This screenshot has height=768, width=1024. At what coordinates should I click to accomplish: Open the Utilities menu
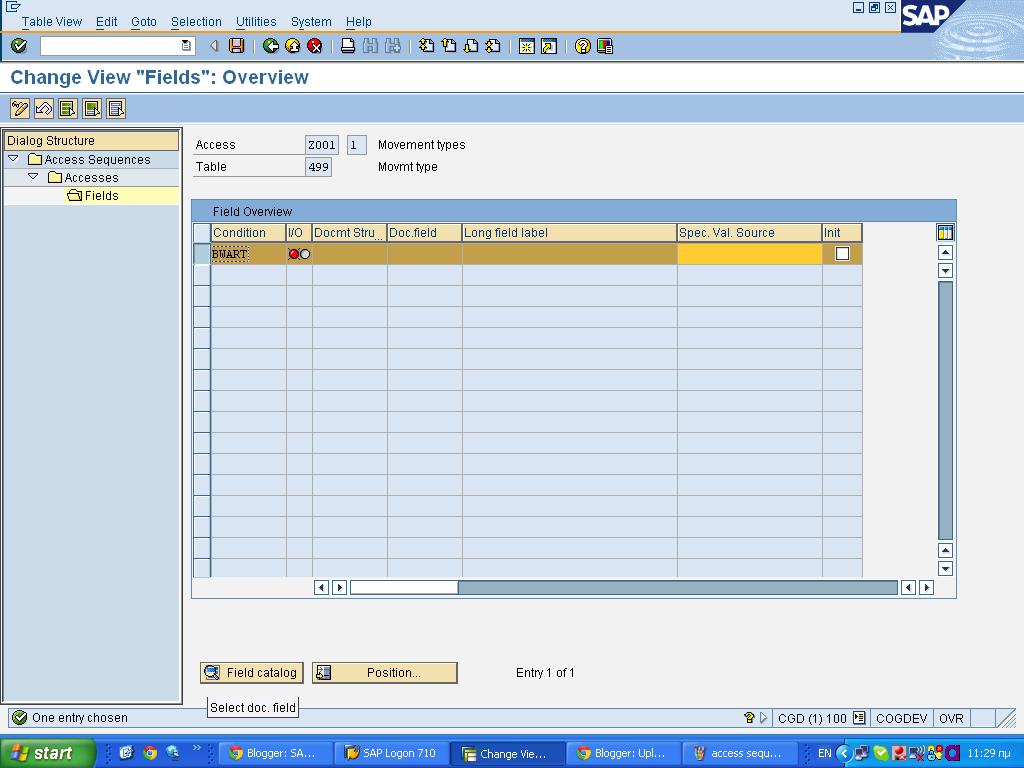[256, 22]
